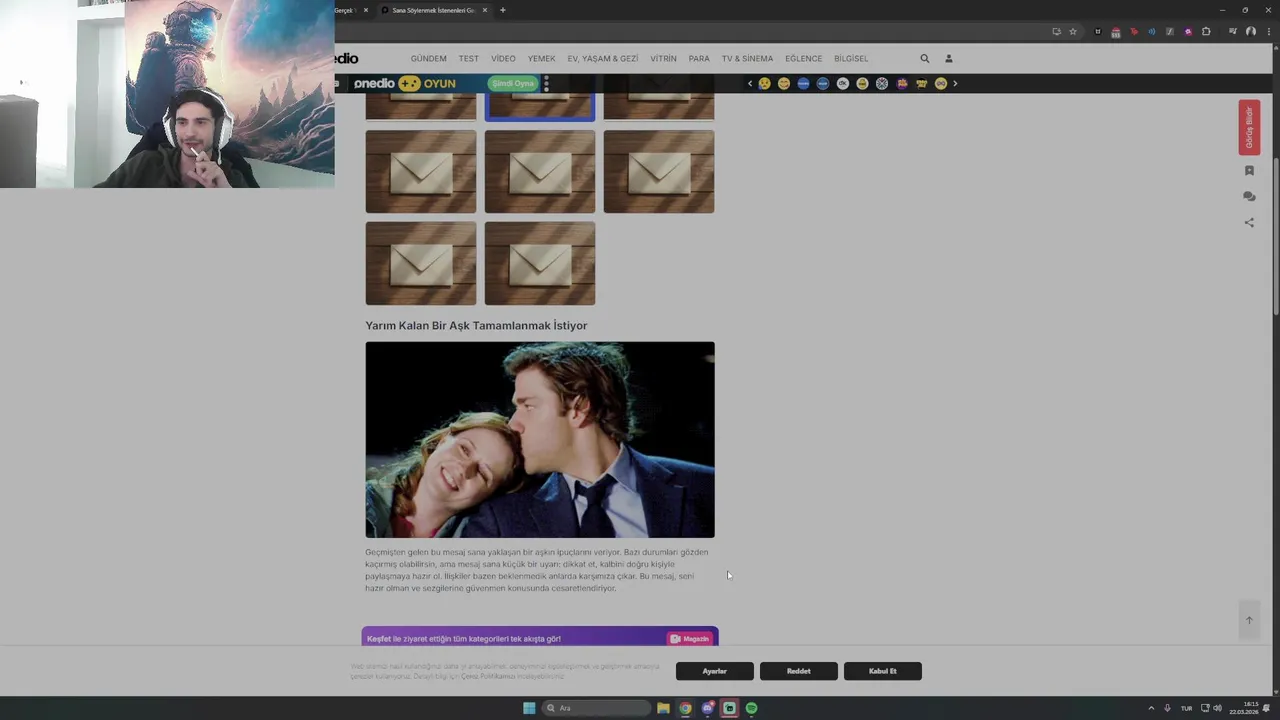The width and height of the screenshot is (1280, 720).
Task: Open the Onedio search icon
Action: (x=925, y=59)
